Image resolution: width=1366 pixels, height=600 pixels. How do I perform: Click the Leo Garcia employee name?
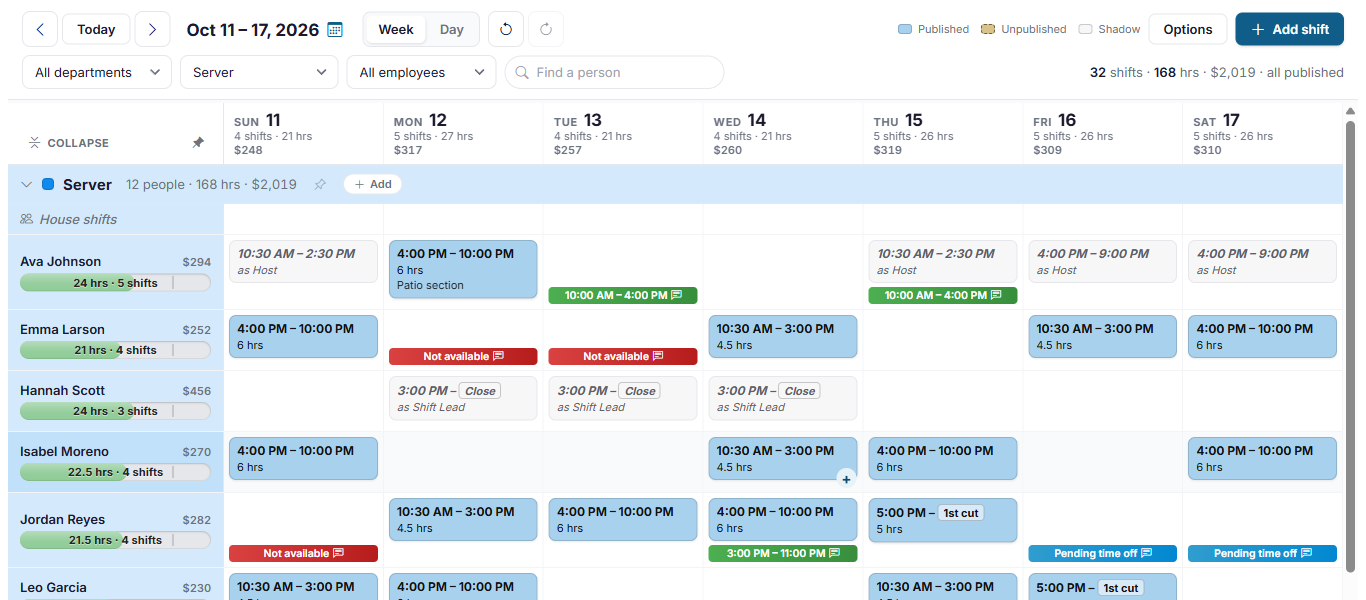click(53, 588)
